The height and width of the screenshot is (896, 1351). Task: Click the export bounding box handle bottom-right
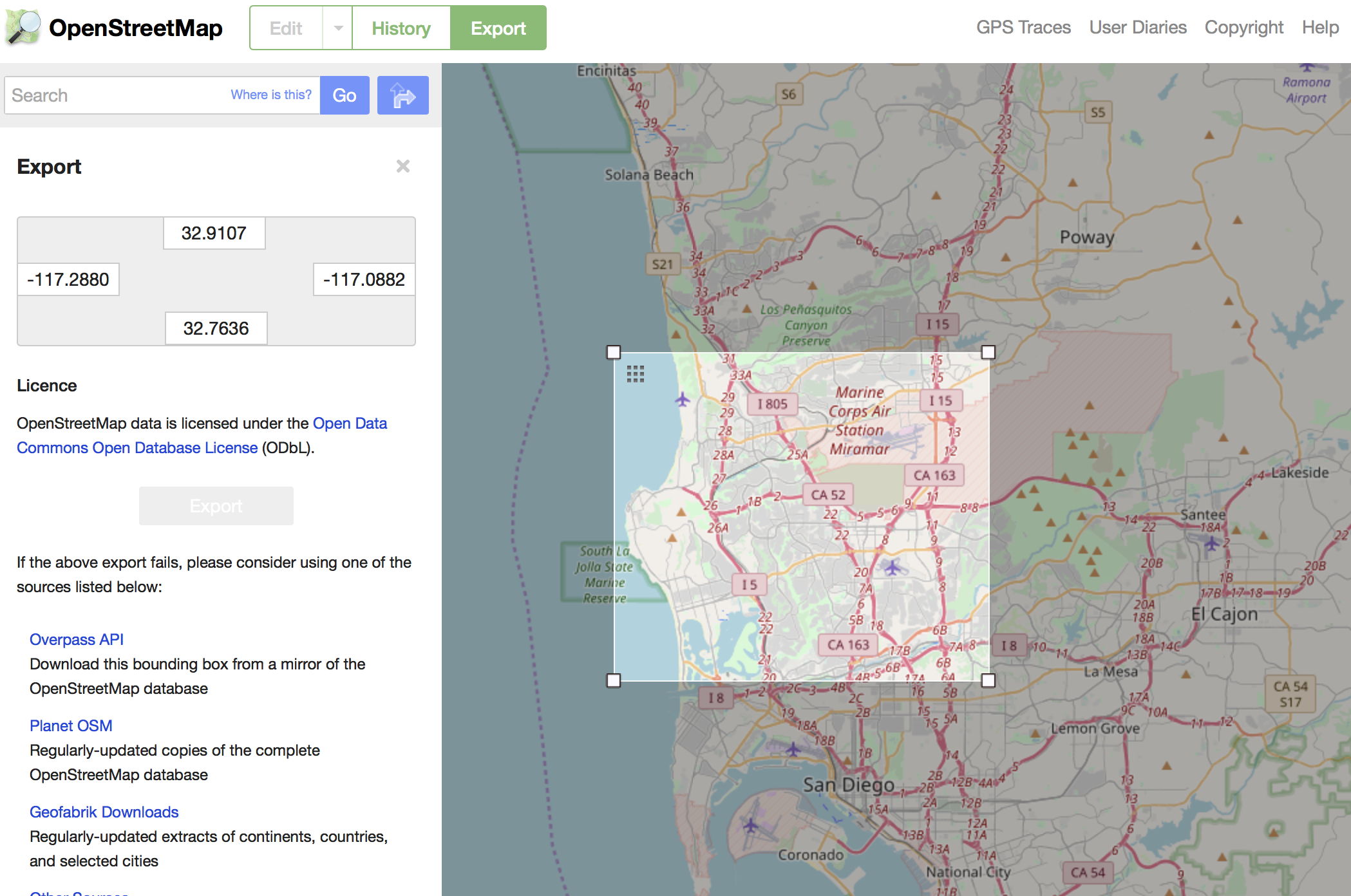click(x=989, y=679)
